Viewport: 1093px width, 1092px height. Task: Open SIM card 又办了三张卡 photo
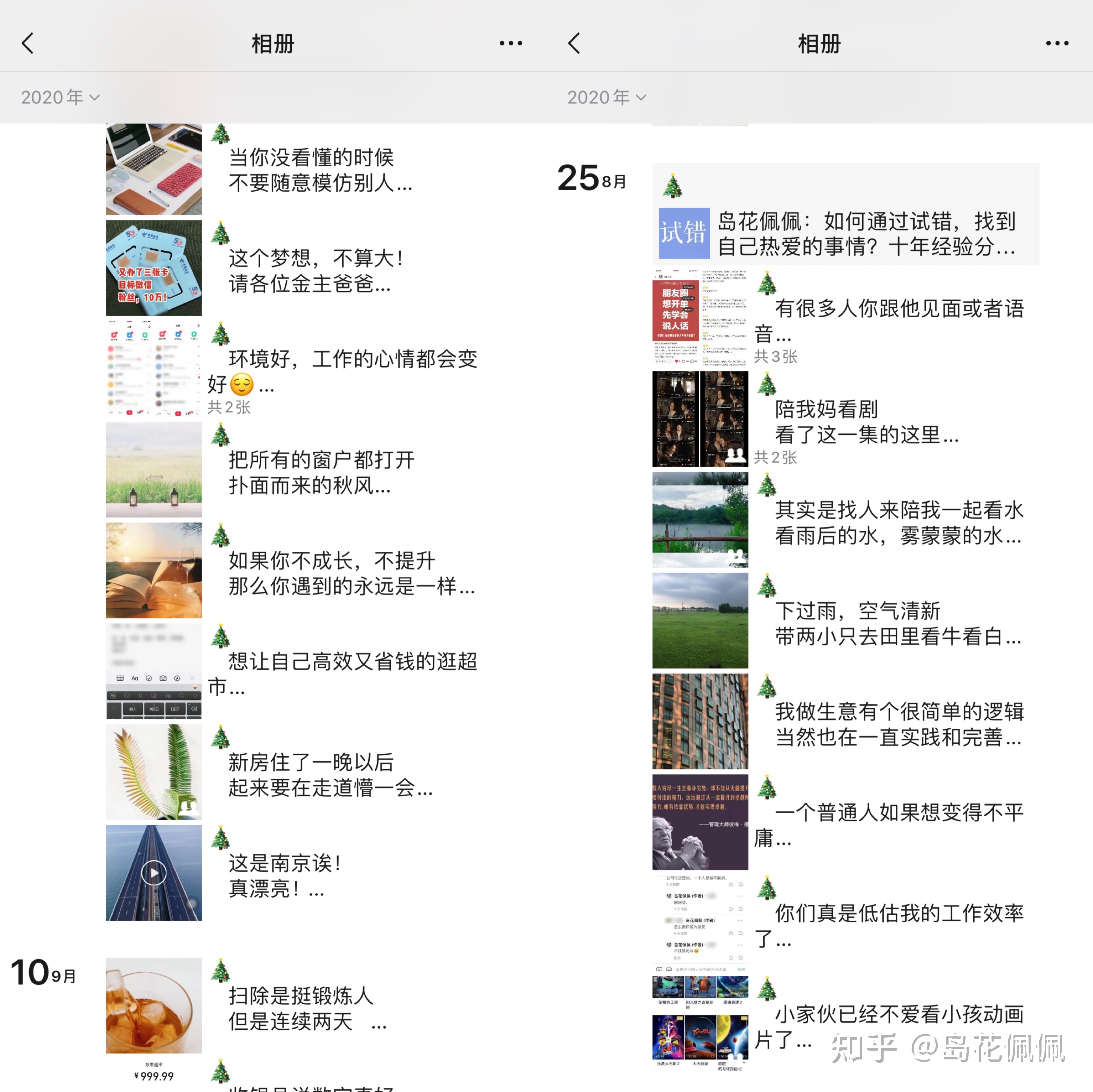point(154,267)
